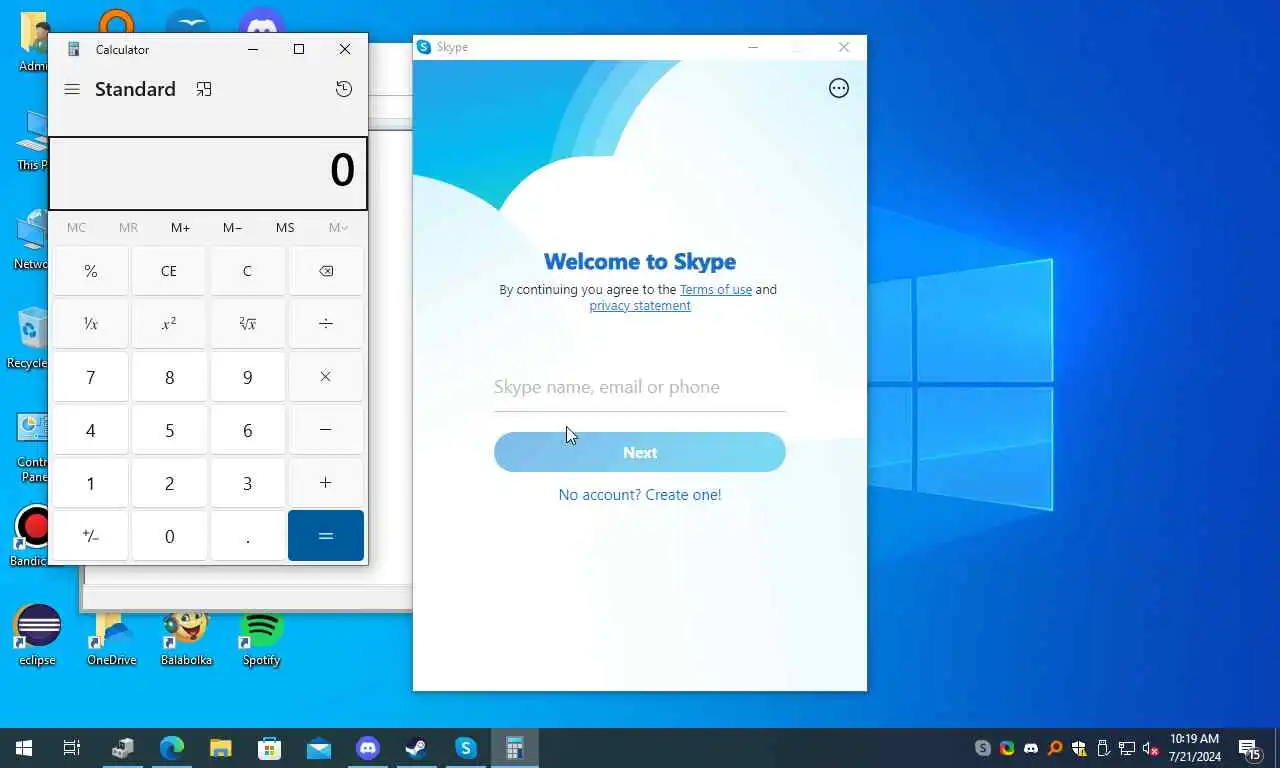Open File Explorer from the taskbar
Image resolution: width=1280 pixels, height=768 pixels.
tap(221, 748)
